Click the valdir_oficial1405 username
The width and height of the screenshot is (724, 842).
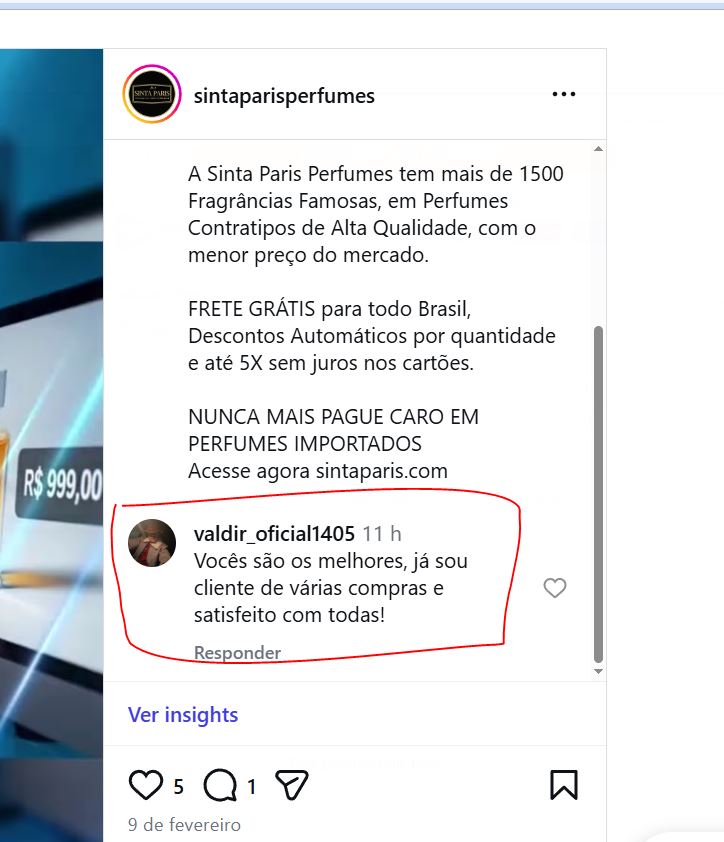[x=274, y=534]
